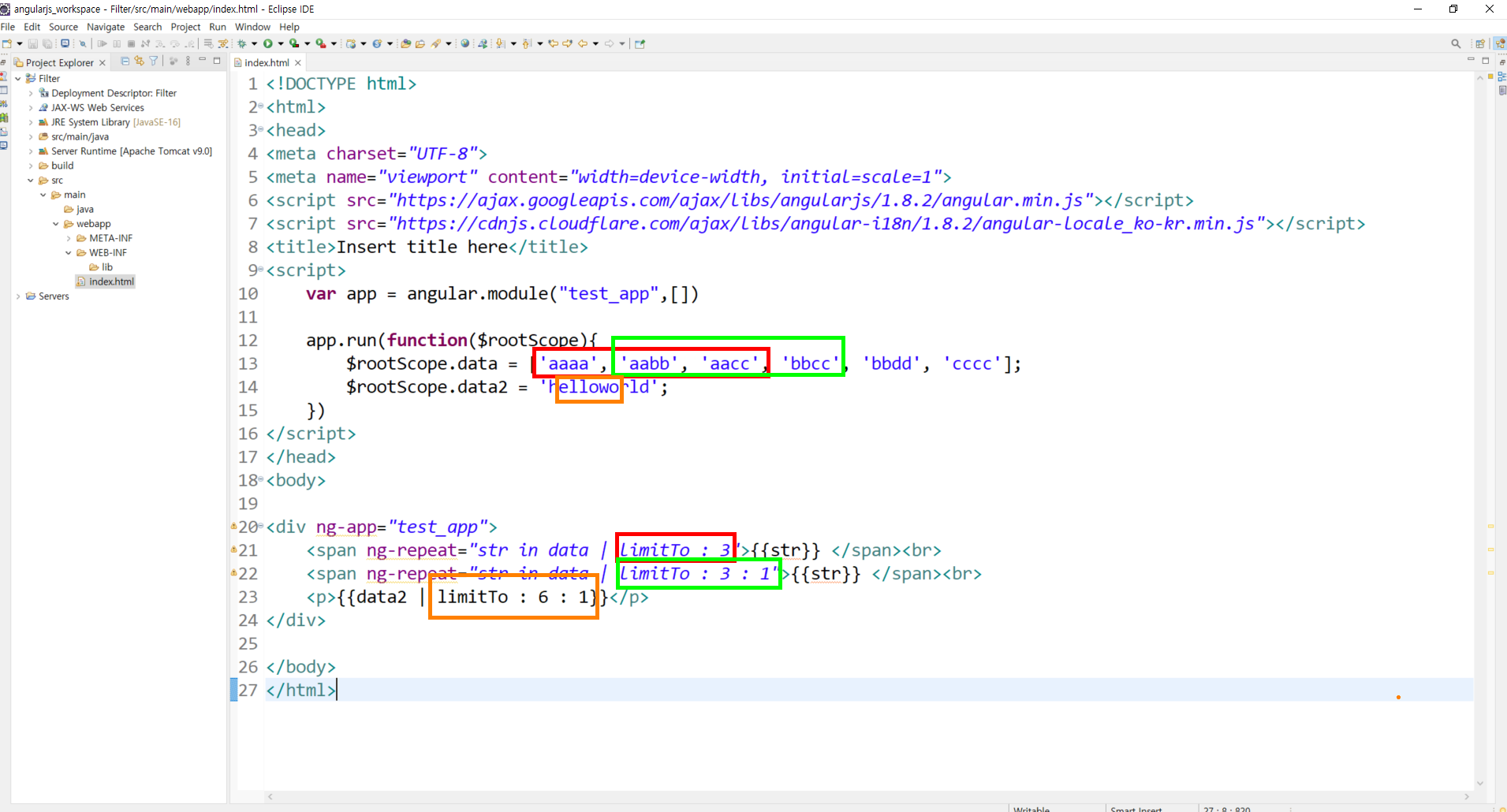The image size is (1507, 812).
Task: Click the green Run button icon
Action: point(268,44)
